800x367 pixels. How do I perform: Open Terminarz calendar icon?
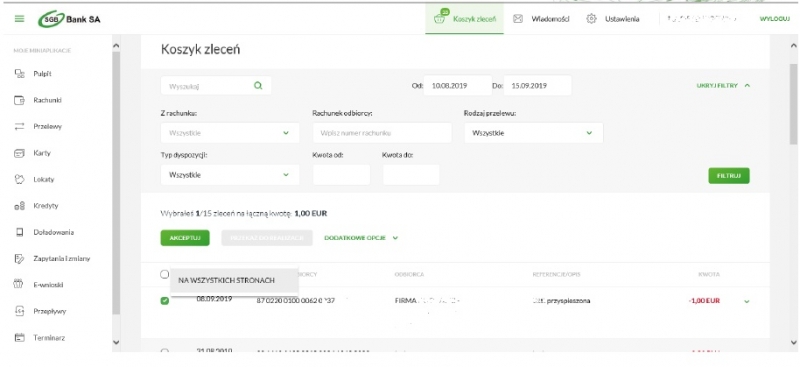coord(19,337)
